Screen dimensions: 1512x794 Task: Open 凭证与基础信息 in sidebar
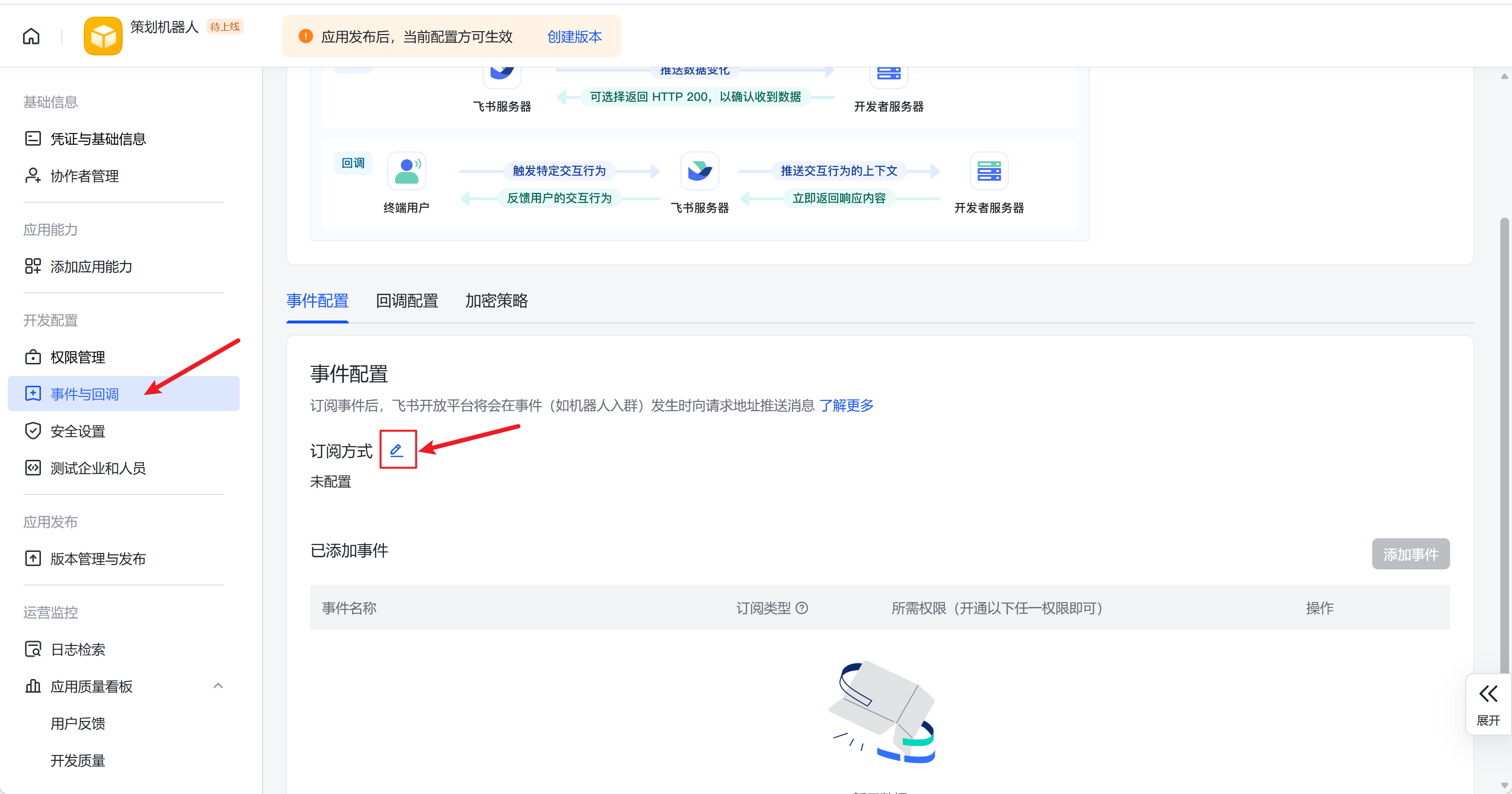point(97,139)
